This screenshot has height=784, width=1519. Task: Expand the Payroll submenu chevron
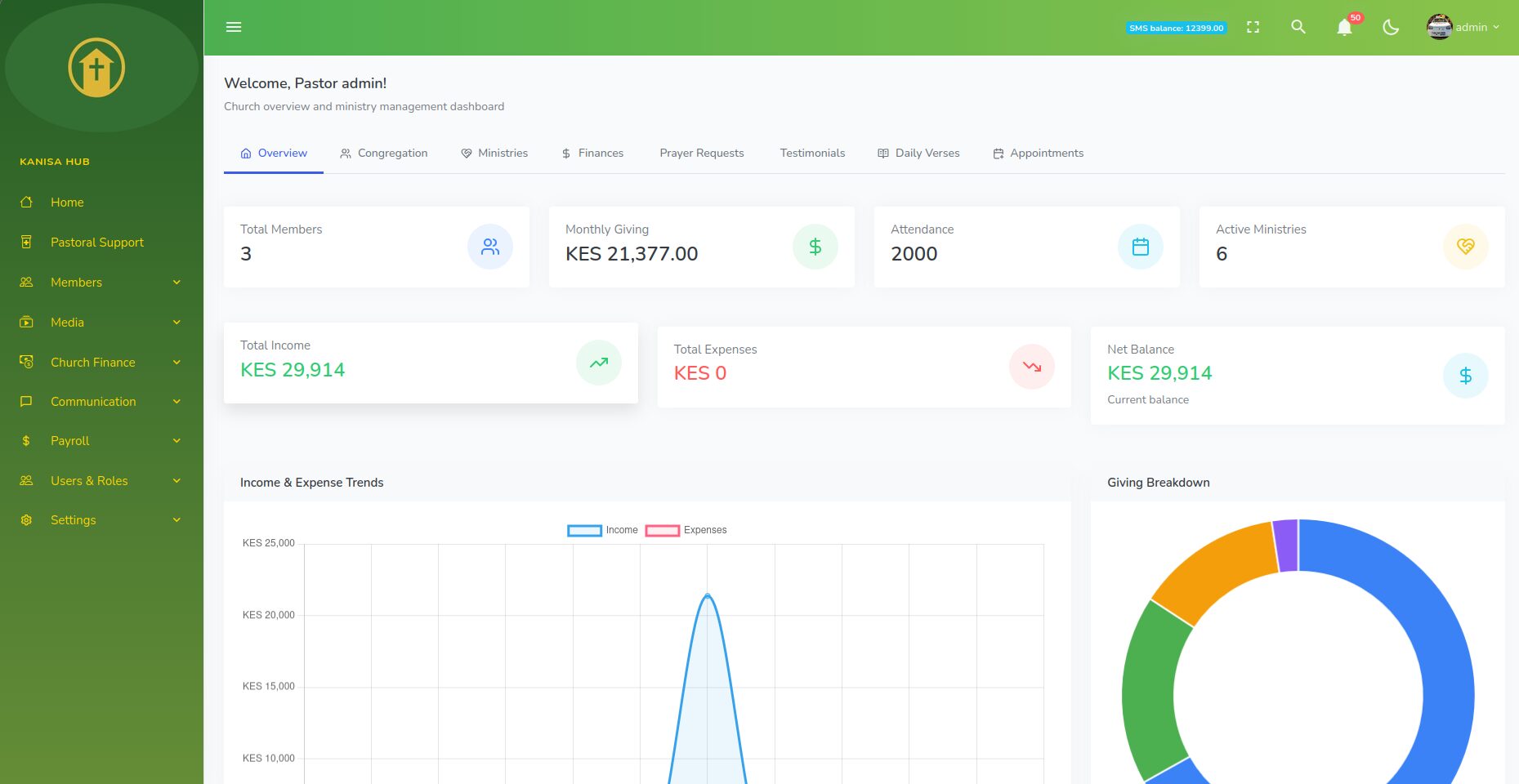[x=176, y=441]
